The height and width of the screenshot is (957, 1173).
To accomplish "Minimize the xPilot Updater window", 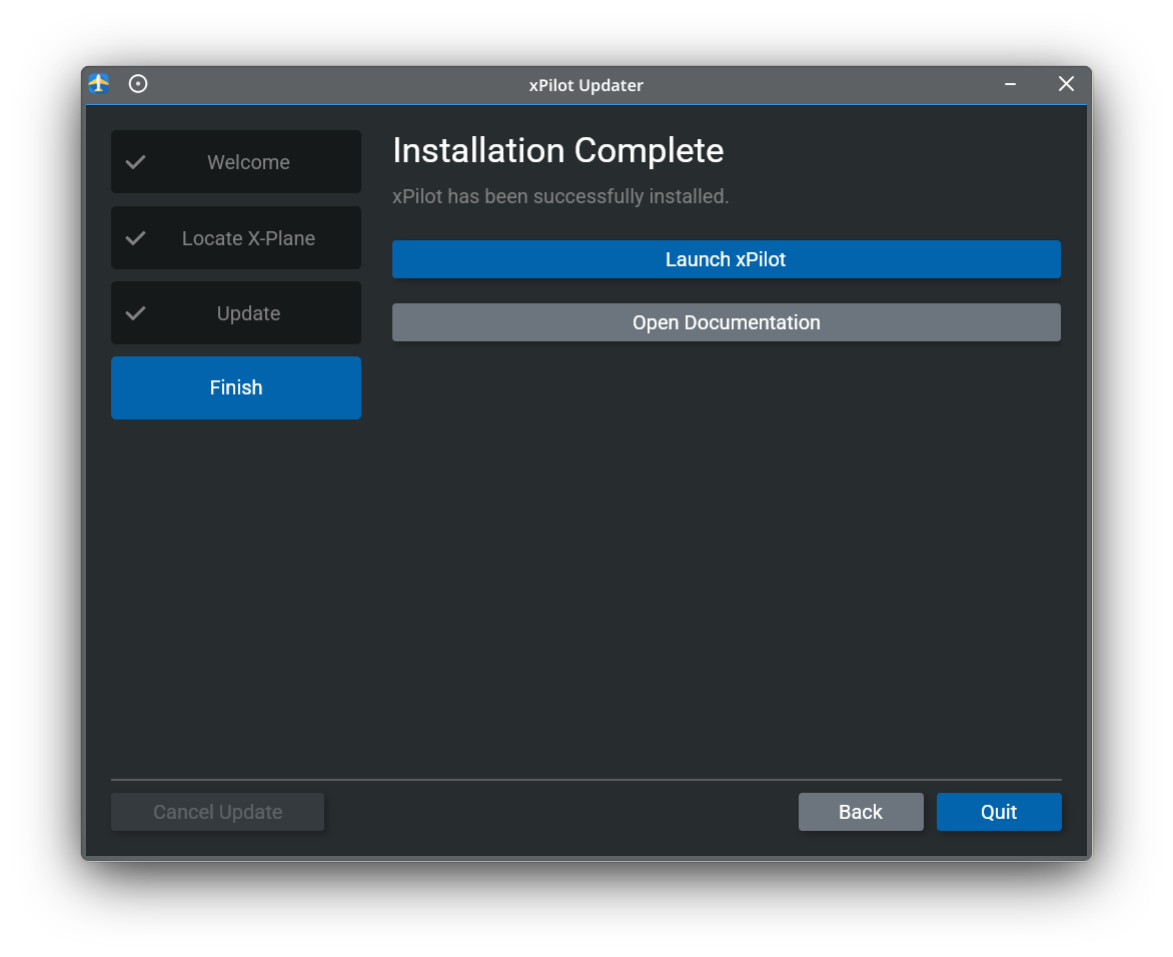I will [1010, 84].
